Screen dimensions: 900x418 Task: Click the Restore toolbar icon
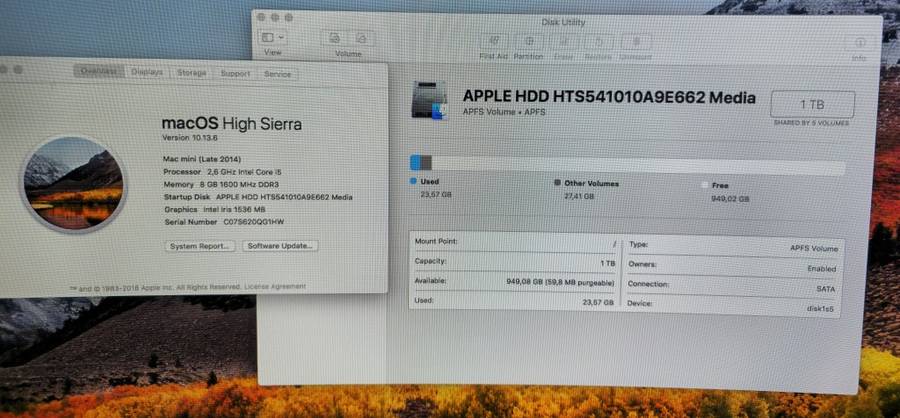pyautogui.click(x=598, y=42)
